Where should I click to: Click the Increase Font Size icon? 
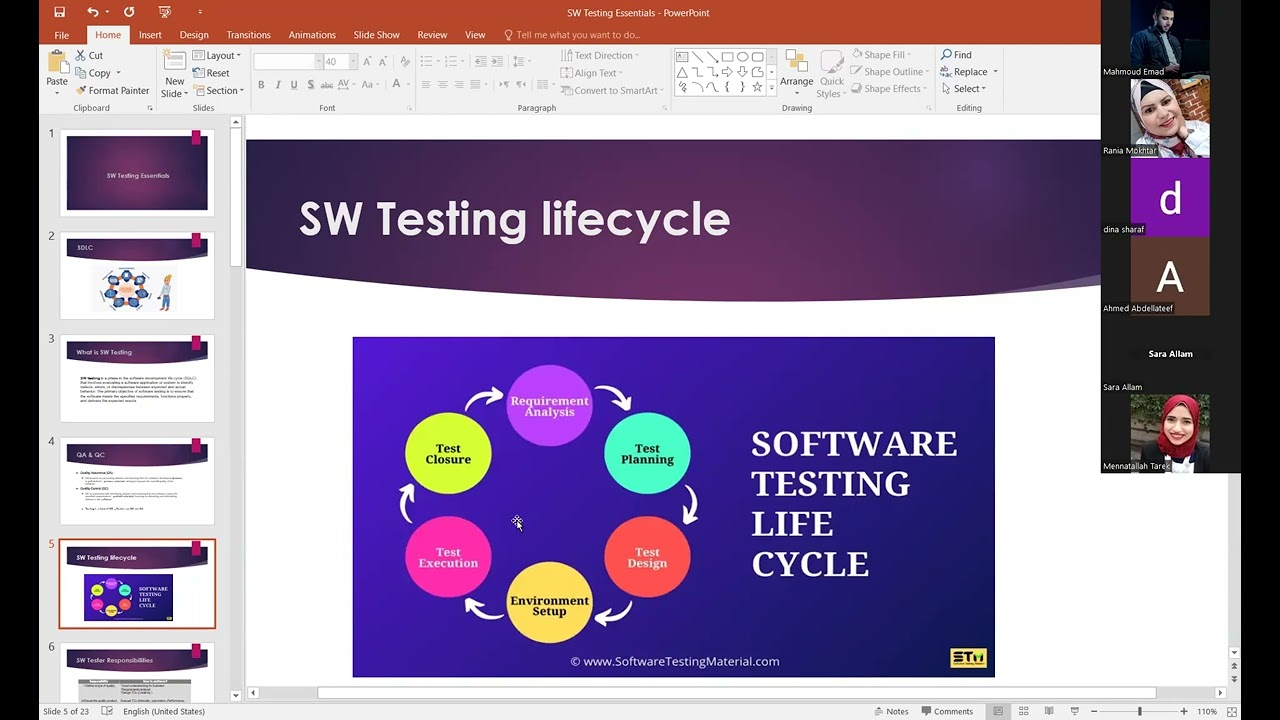367,62
